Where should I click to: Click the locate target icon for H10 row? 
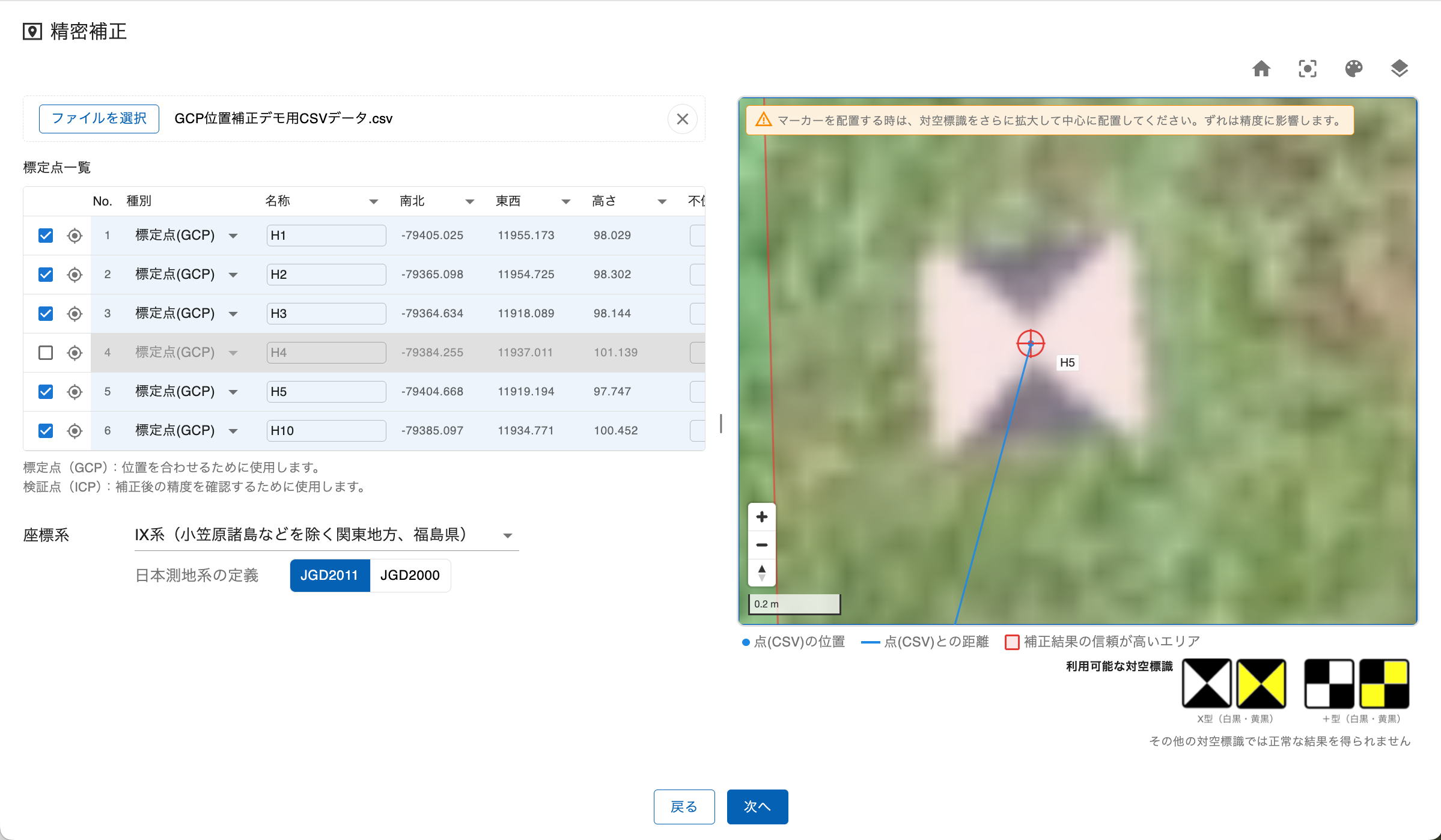[75, 431]
